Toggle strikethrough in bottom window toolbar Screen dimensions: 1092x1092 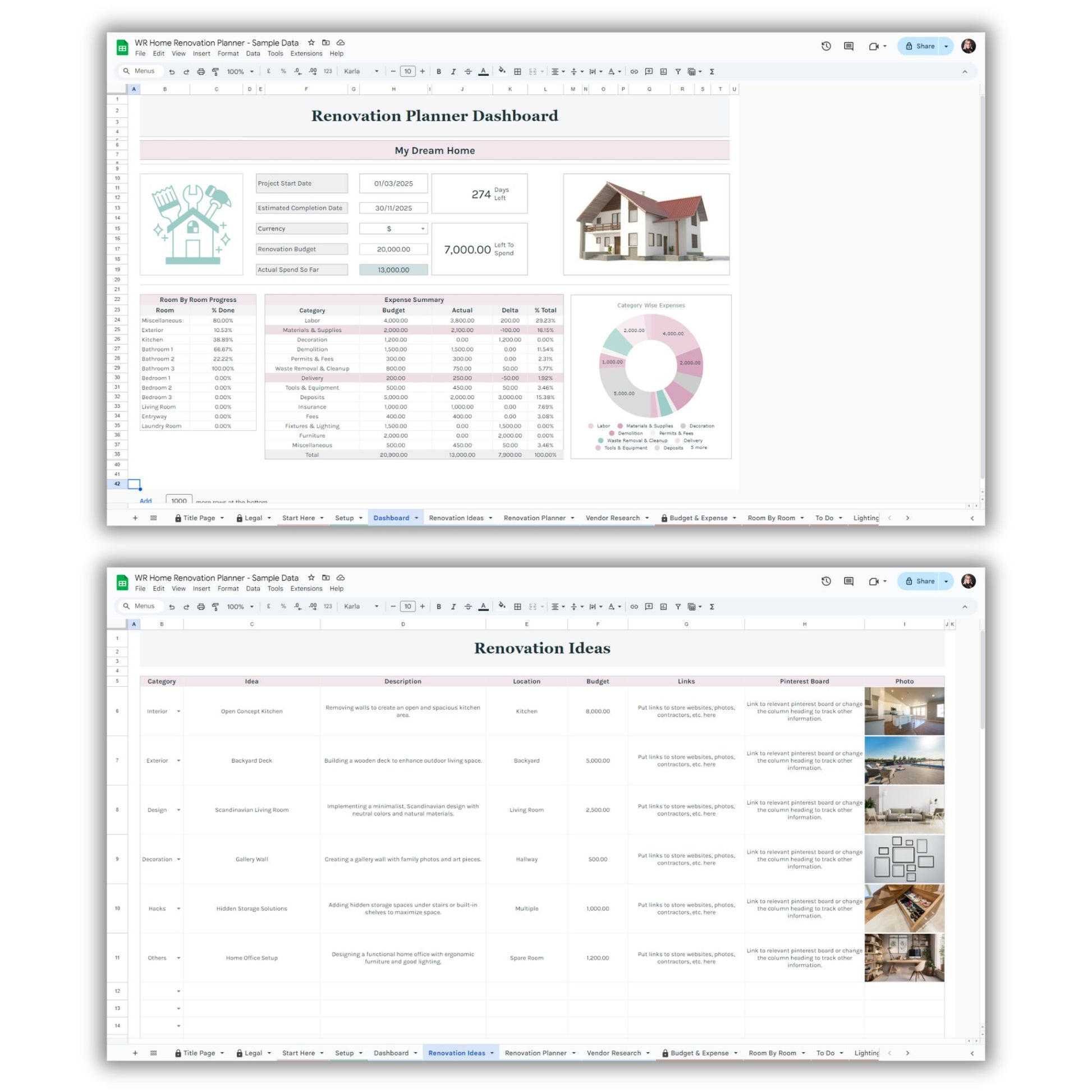(x=468, y=607)
